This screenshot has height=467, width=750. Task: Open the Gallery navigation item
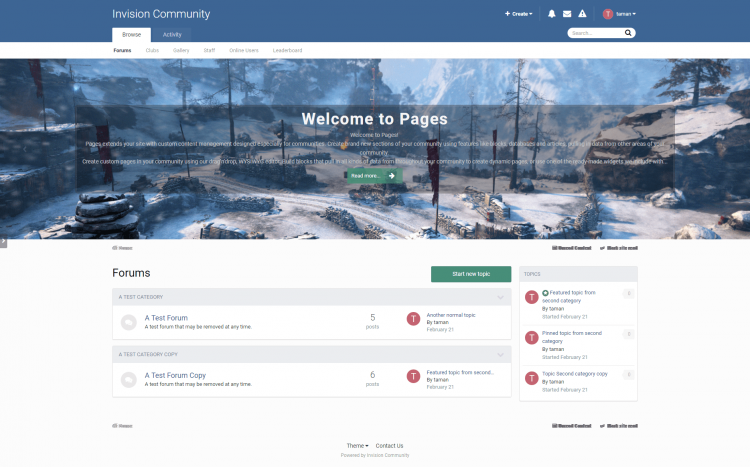(181, 50)
